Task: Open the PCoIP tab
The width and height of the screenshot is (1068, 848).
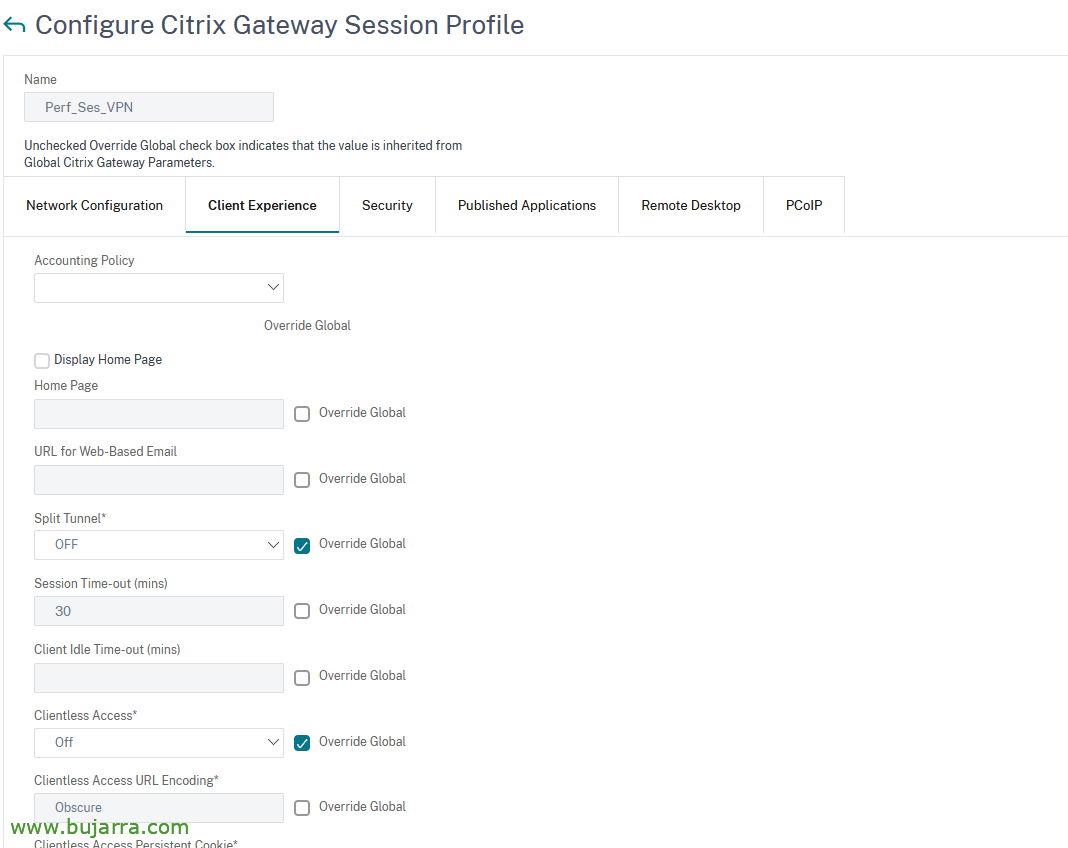Action: (x=804, y=205)
